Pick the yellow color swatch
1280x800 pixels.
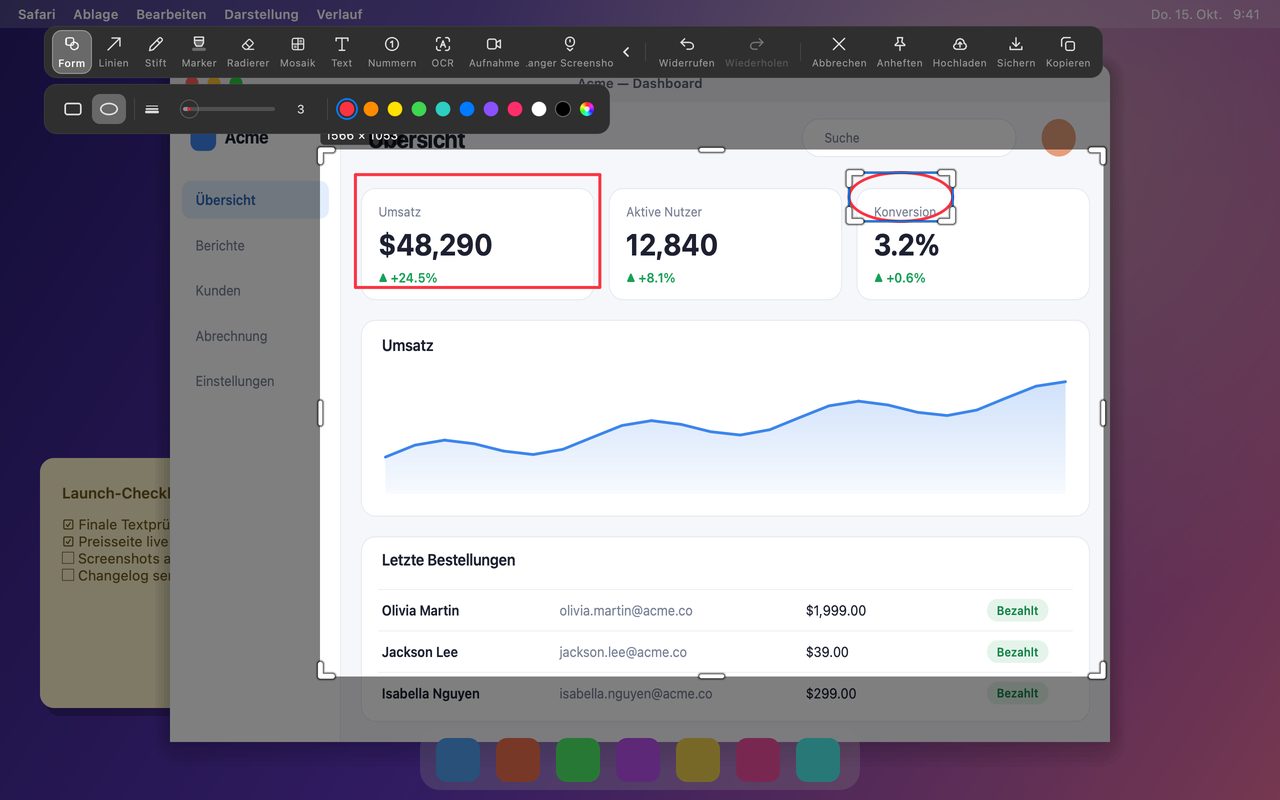[395, 109]
